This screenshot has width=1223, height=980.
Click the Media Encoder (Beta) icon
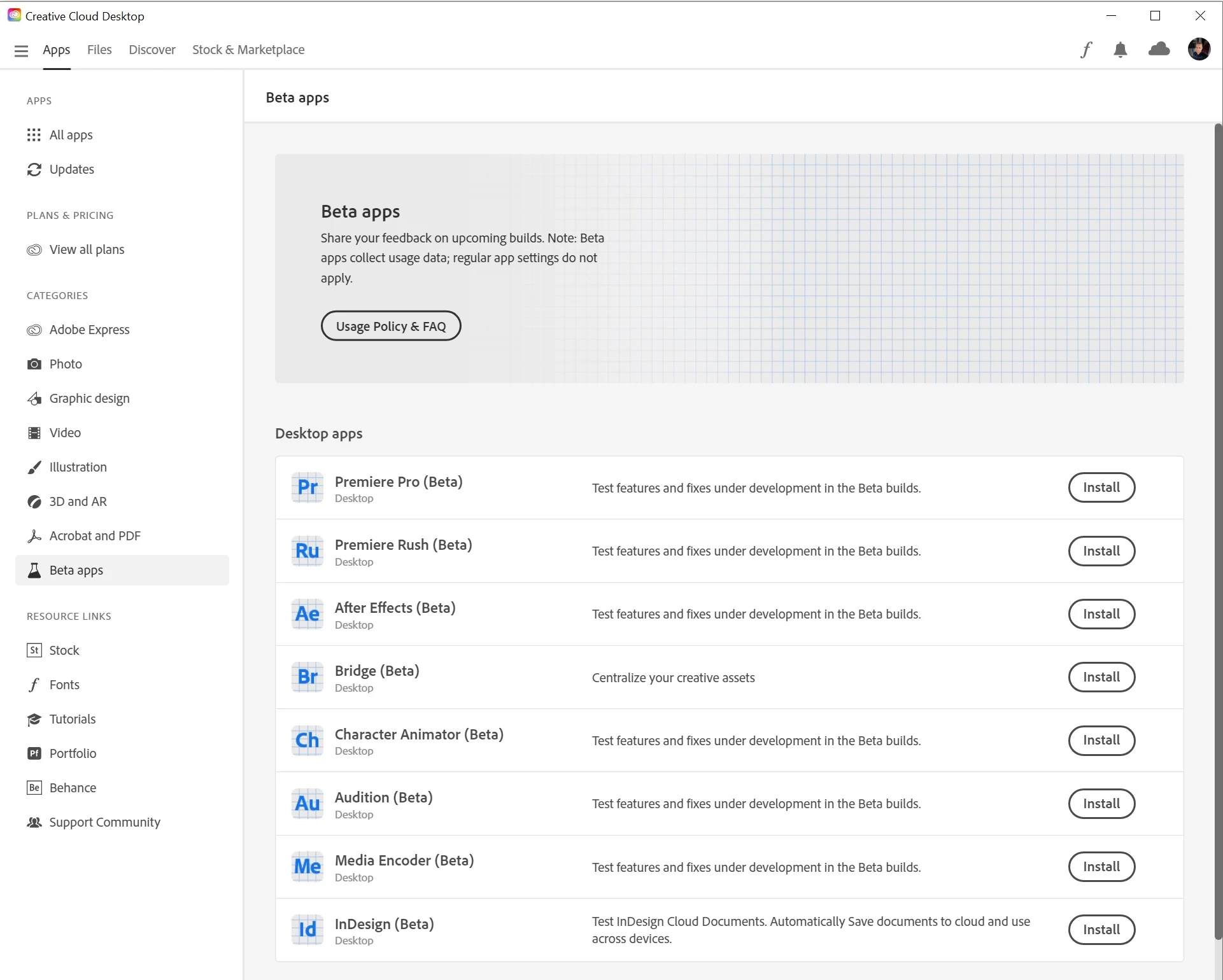(308, 867)
